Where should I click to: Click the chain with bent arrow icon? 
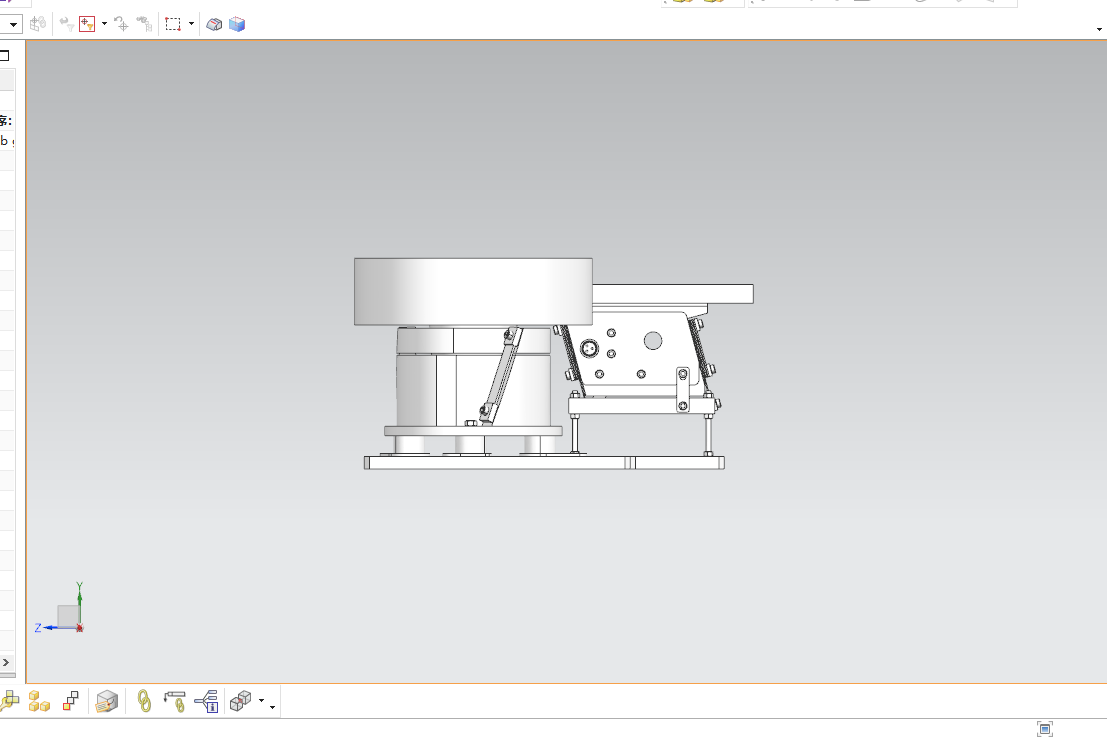[x=174, y=701]
